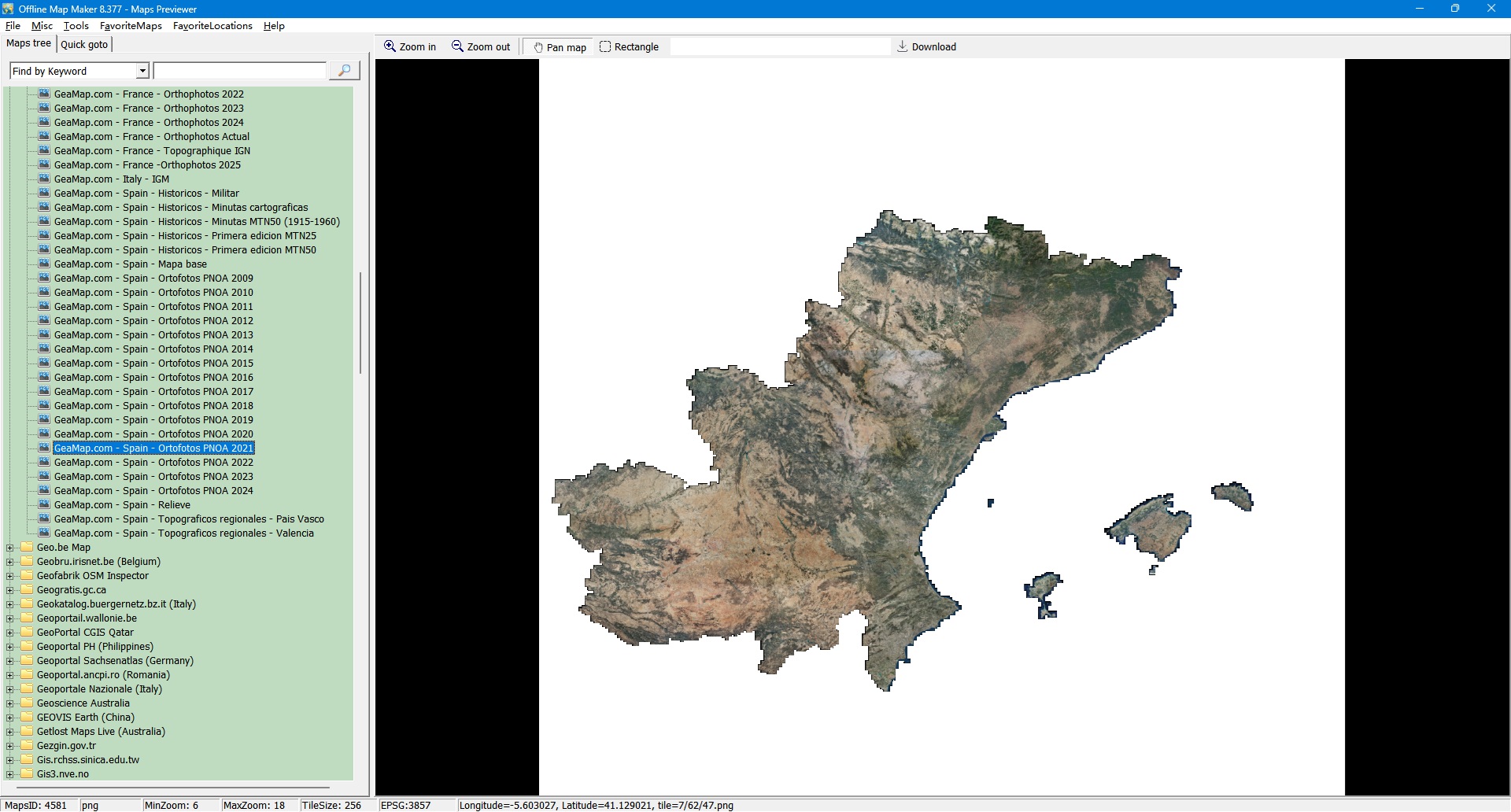The width and height of the screenshot is (1511, 812).
Task: Expand the Geo.be Map folder
Action: tap(9, 548)
